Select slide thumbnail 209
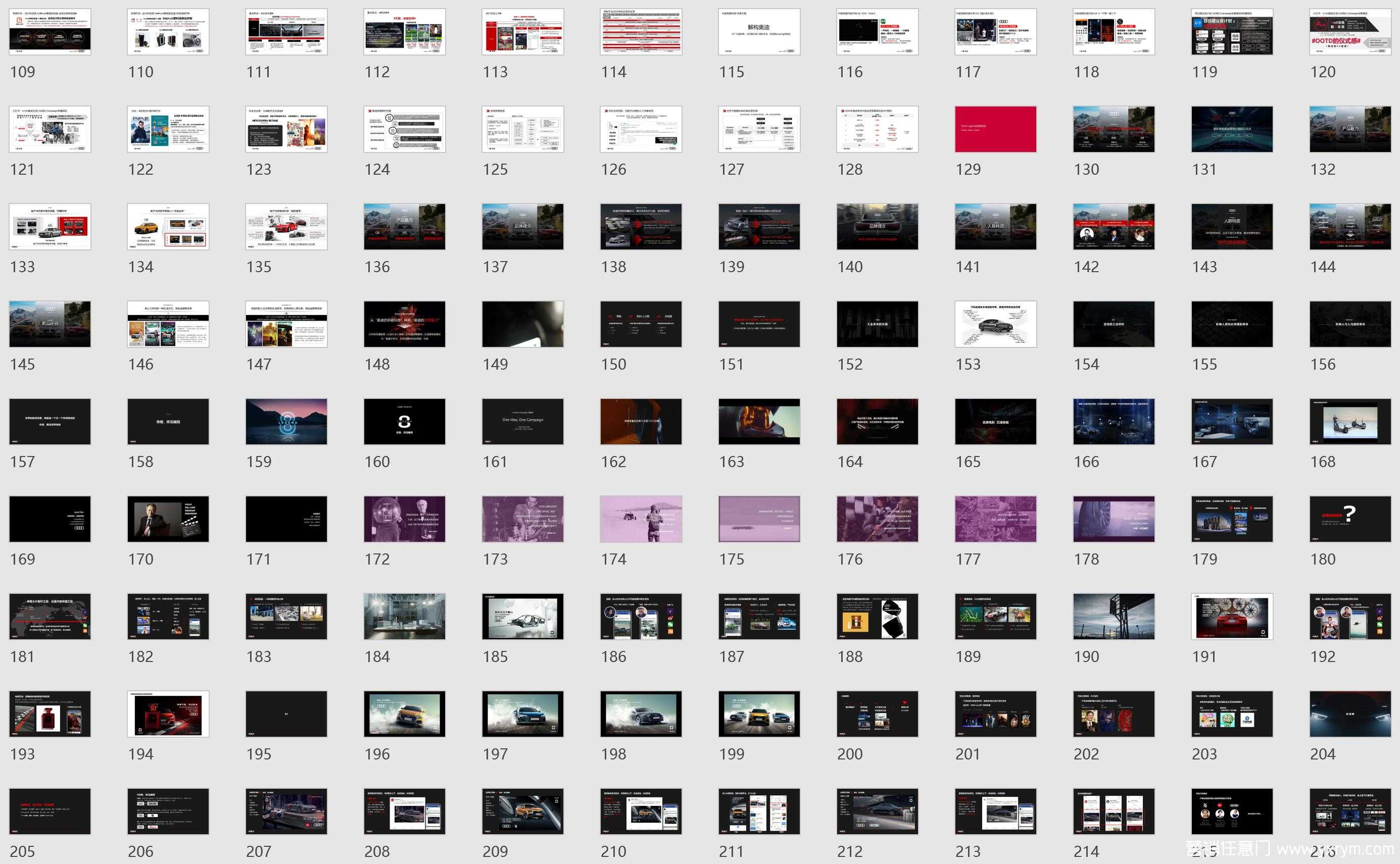The height and width of the screenshot is (864, 1400). coord(522,811)
